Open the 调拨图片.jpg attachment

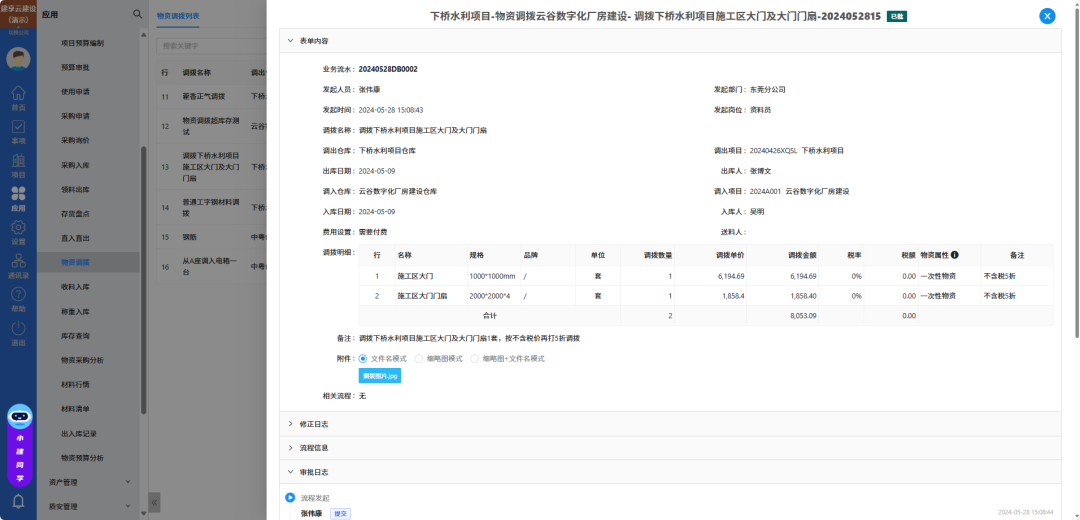pyautogui.click(x=380, y=376)
